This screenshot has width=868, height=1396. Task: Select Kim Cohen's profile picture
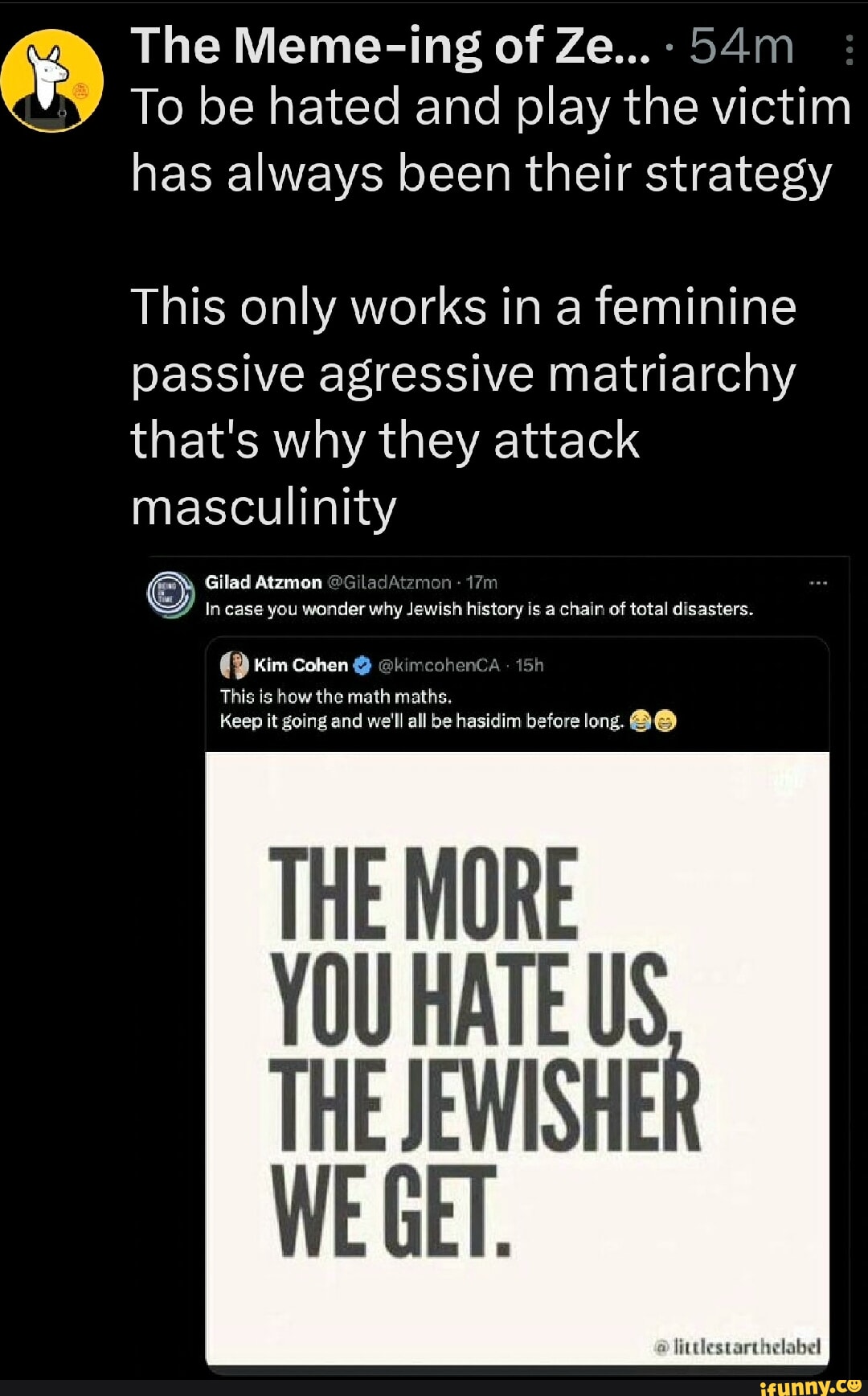tap(233, 665)
